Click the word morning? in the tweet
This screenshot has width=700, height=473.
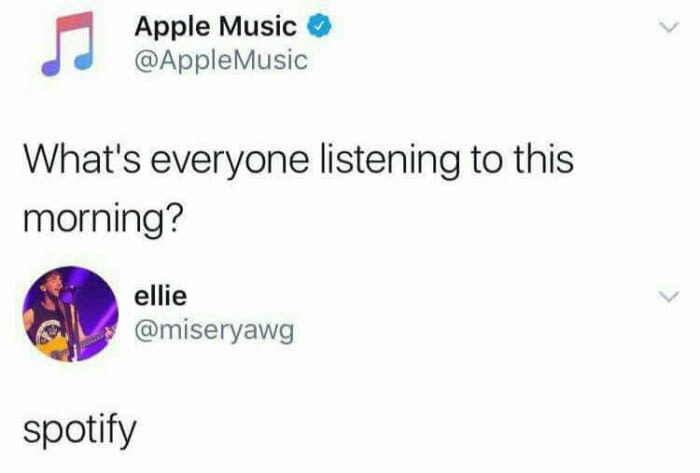[x=104, y=220]
